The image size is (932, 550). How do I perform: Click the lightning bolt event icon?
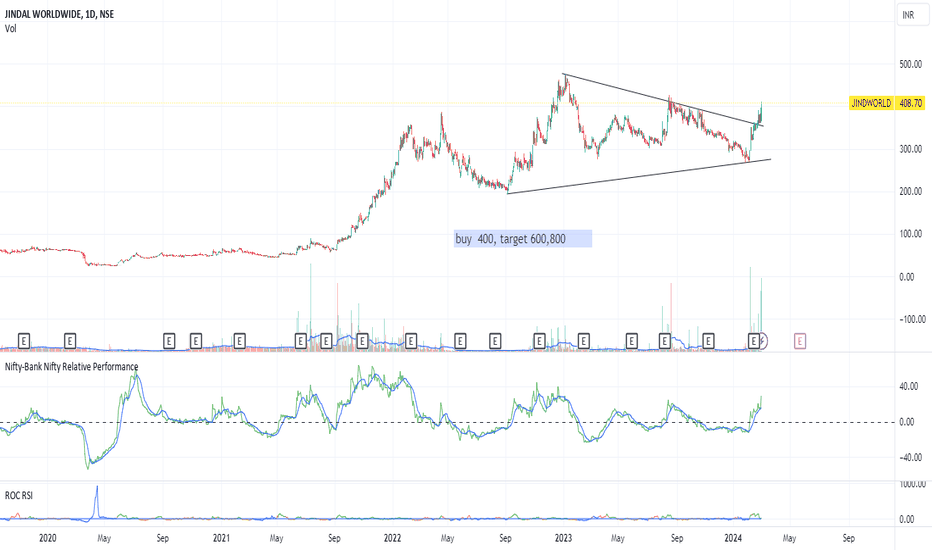click(763, 341)
